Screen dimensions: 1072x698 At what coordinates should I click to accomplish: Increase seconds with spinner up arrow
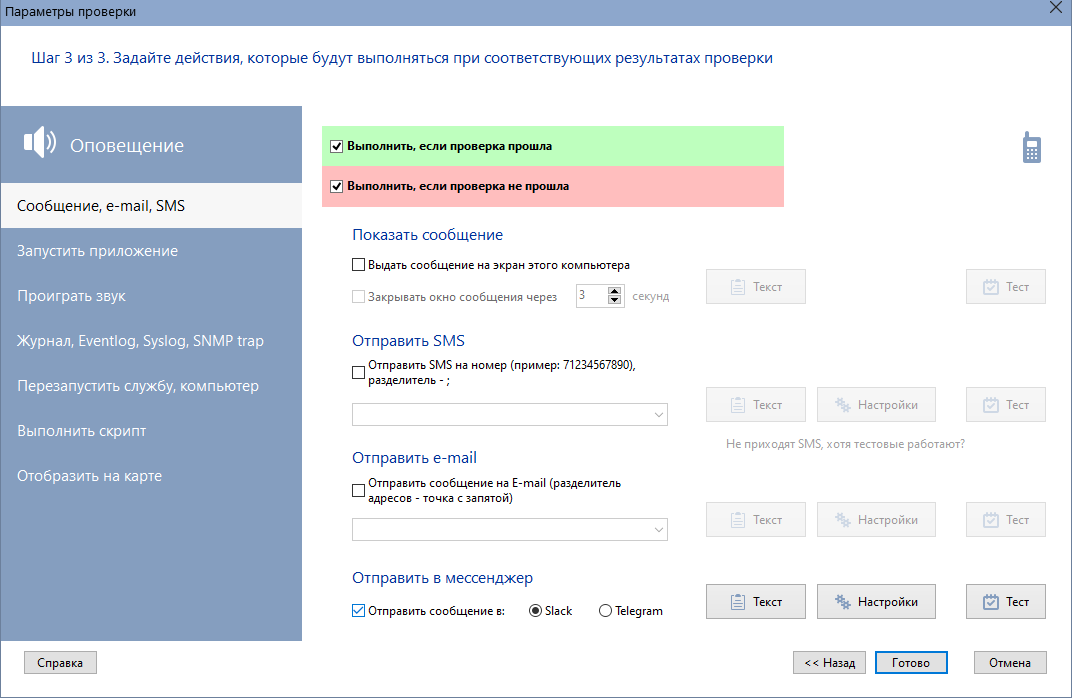pos(615,291)
